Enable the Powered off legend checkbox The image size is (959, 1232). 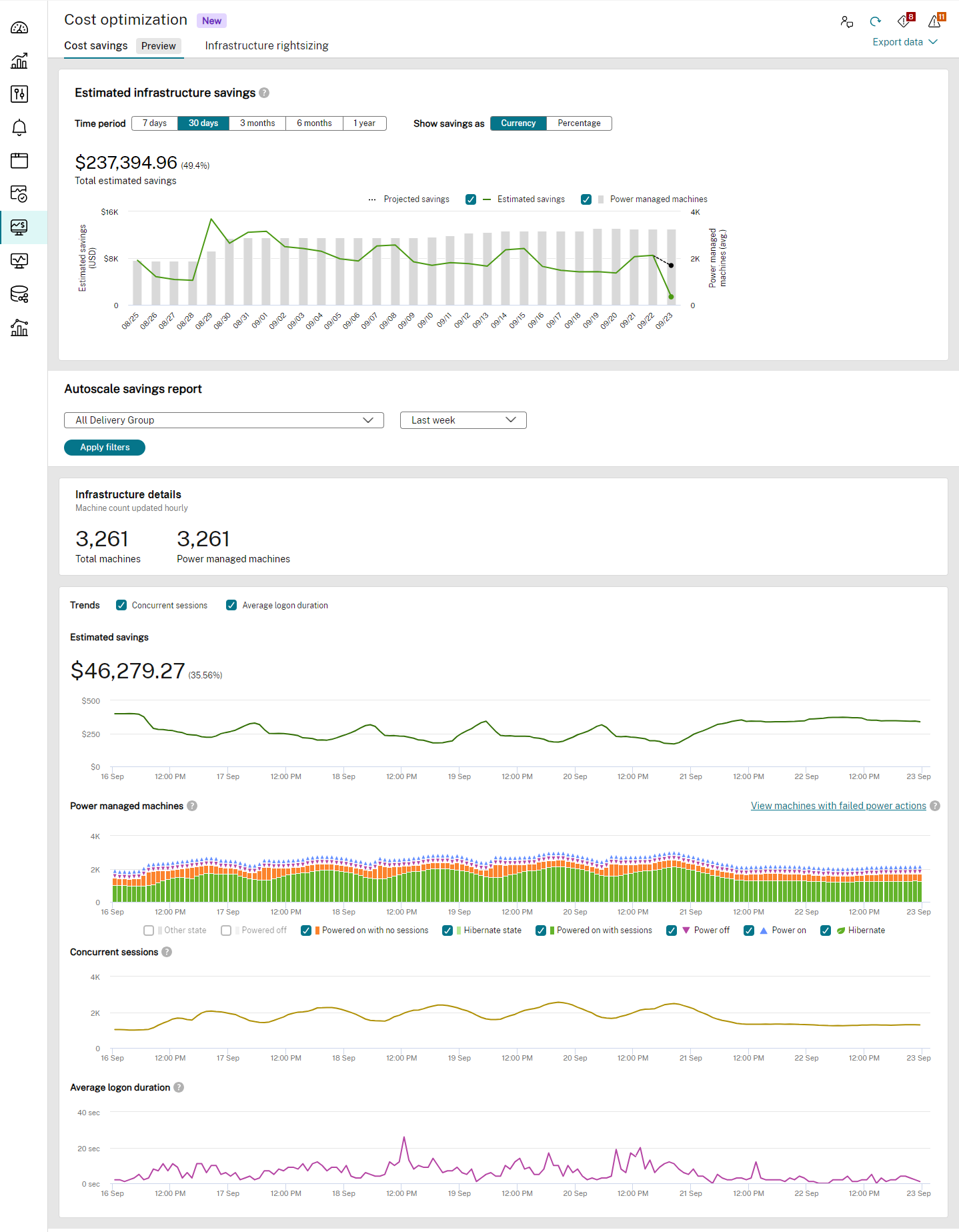(x=226, y=931)
